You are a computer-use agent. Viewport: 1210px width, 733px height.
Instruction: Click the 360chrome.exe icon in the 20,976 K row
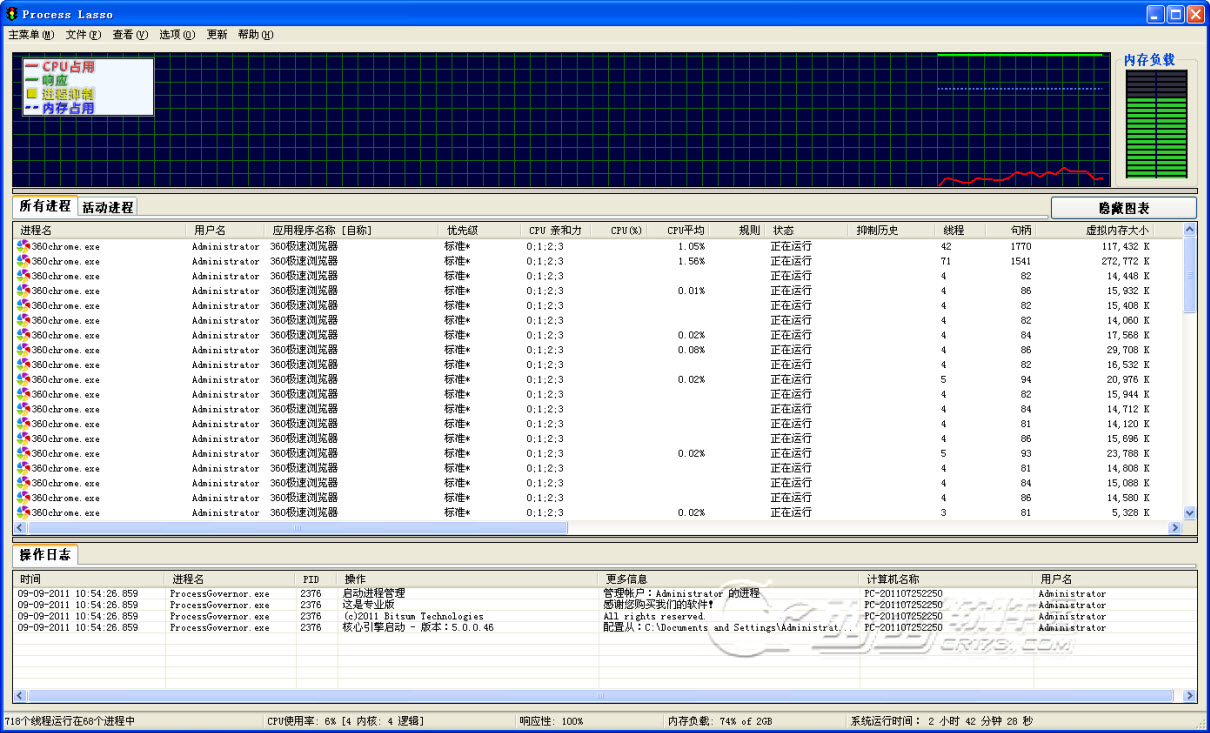(x=23, y=379)
